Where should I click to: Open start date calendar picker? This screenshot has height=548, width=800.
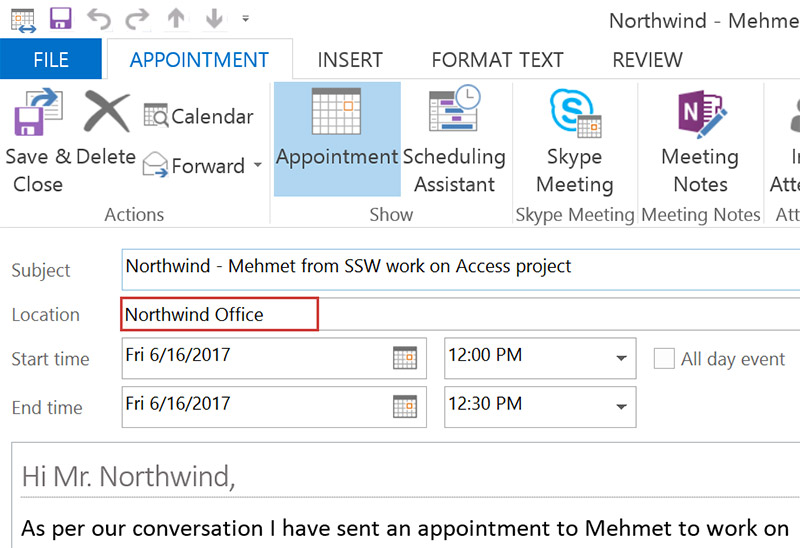(404, 358)
